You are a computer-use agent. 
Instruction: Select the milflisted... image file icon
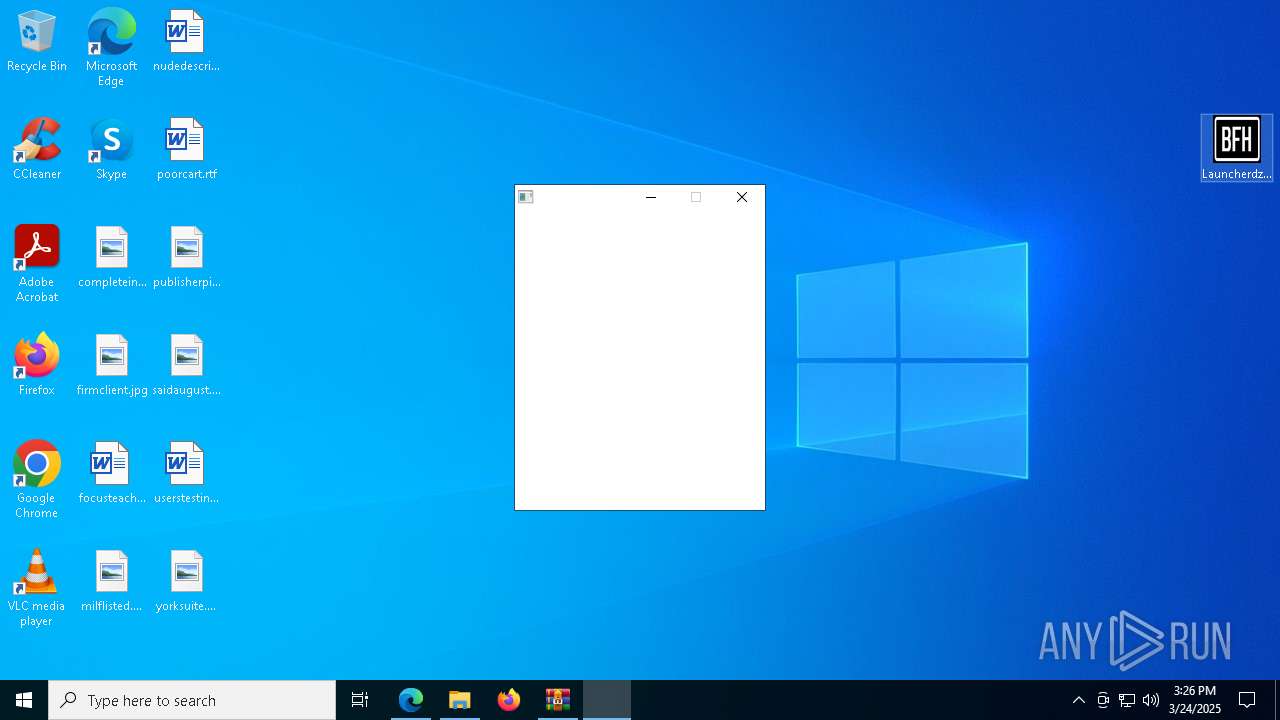(x=112, y=581)
